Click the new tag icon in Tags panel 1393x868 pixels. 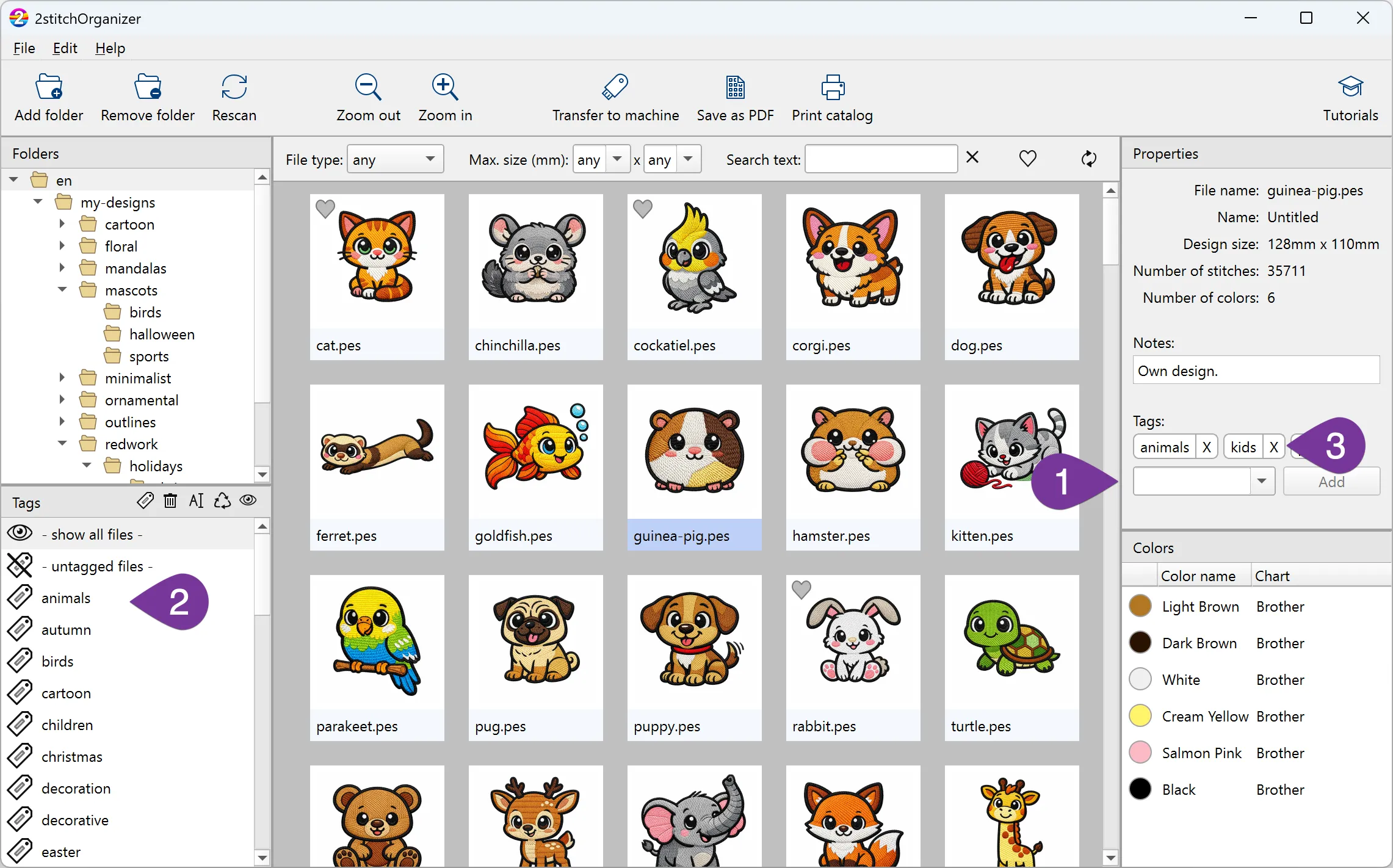pos(145,501)
